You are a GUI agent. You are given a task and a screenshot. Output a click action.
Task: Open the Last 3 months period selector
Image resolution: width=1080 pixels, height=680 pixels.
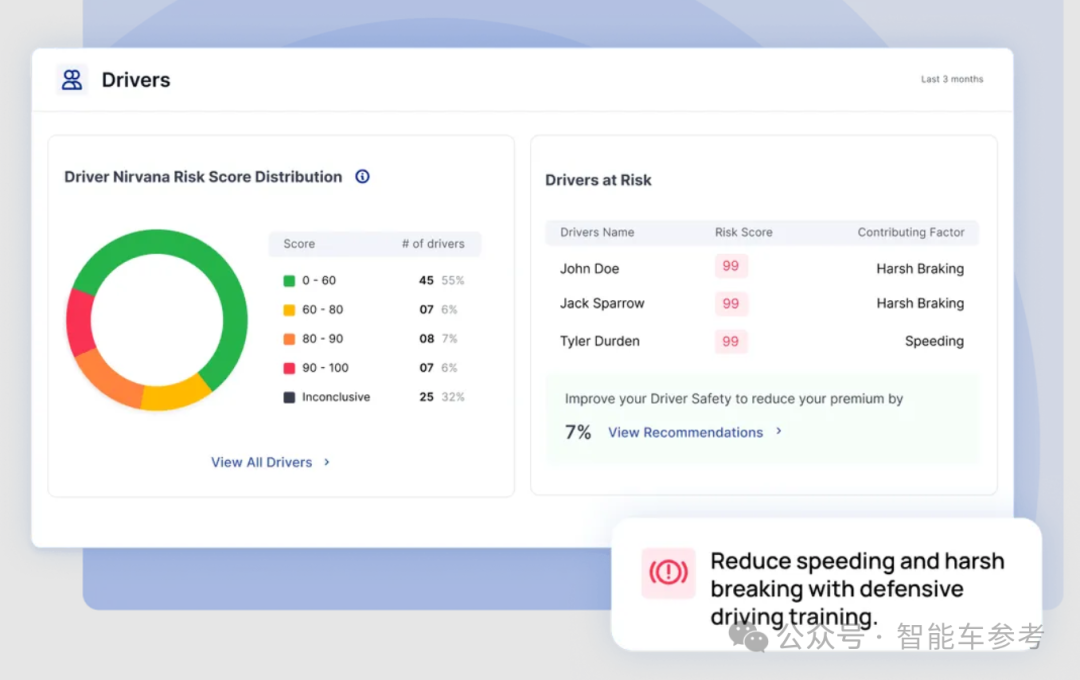[952, 79]
